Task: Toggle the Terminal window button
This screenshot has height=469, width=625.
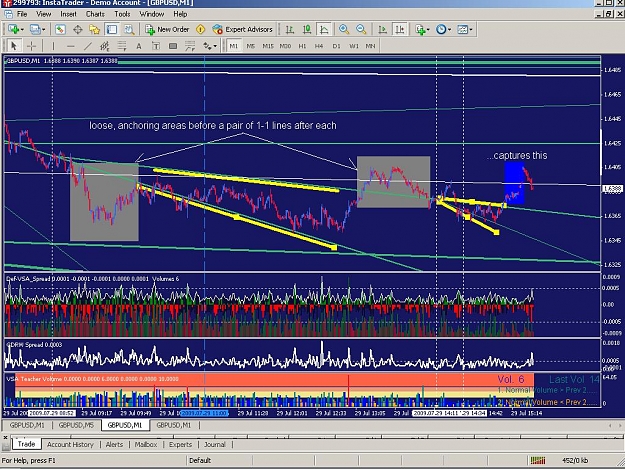Action: [x=112, y=29]
